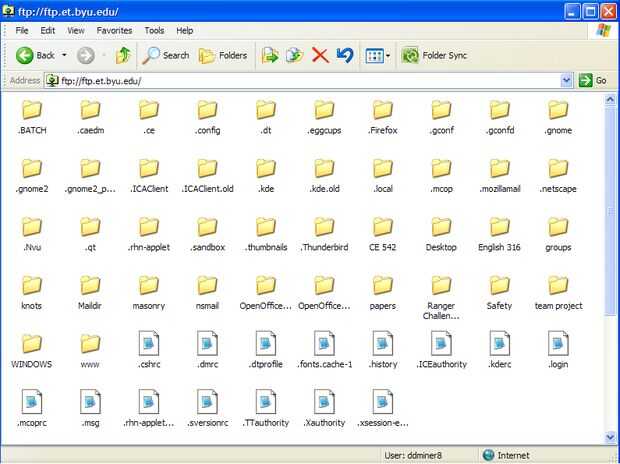Select the .BATCH folder
Screen dimensions: 620x464
click(x=32, y=117)
